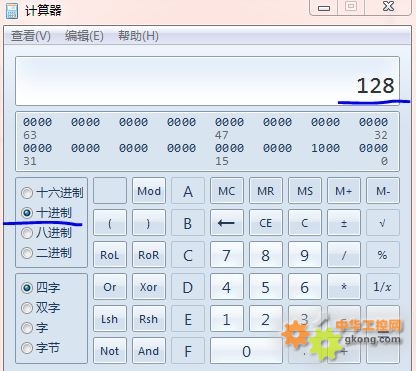The height and width of the screenshot is (371, 416).
Task: Click the backspace arrow button
Action: click(x=227, y=223)
